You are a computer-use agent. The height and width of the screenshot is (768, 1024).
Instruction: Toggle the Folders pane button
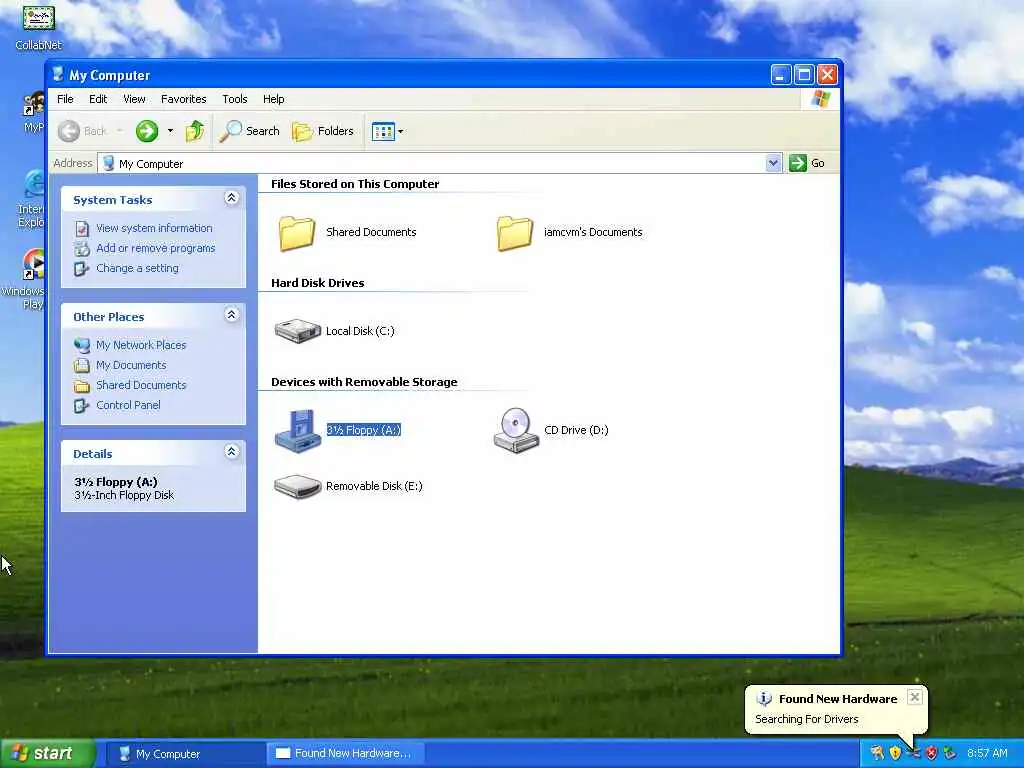pyautogui.click(x=323, y=131)
